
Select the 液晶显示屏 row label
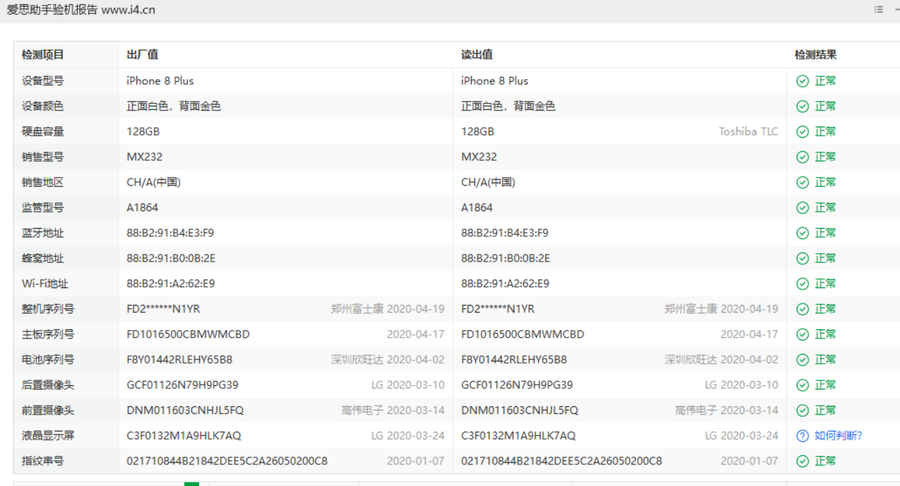click(x=48, y=436)
